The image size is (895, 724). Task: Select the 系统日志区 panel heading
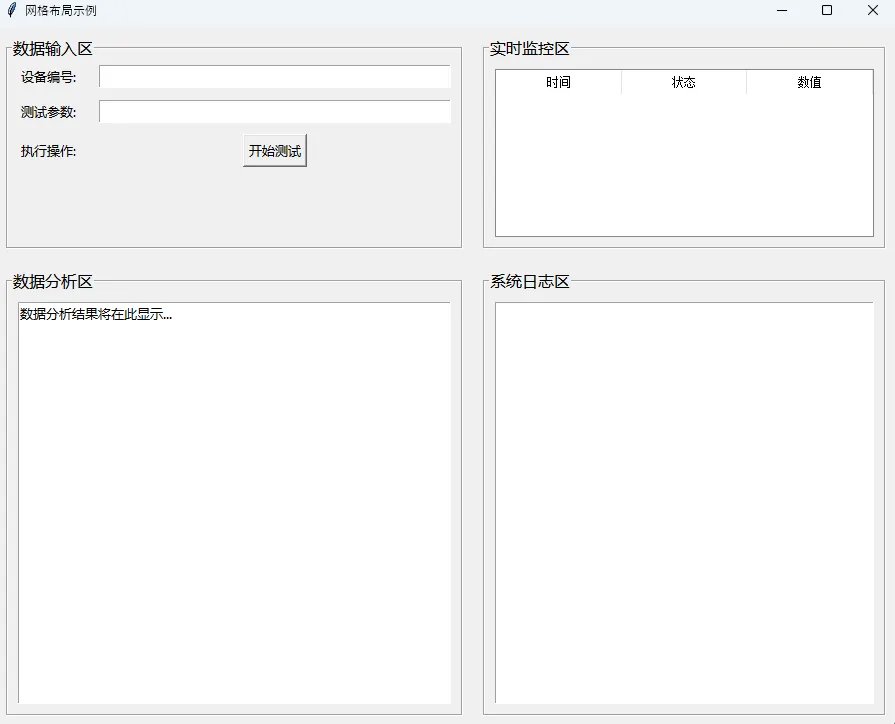530,282
